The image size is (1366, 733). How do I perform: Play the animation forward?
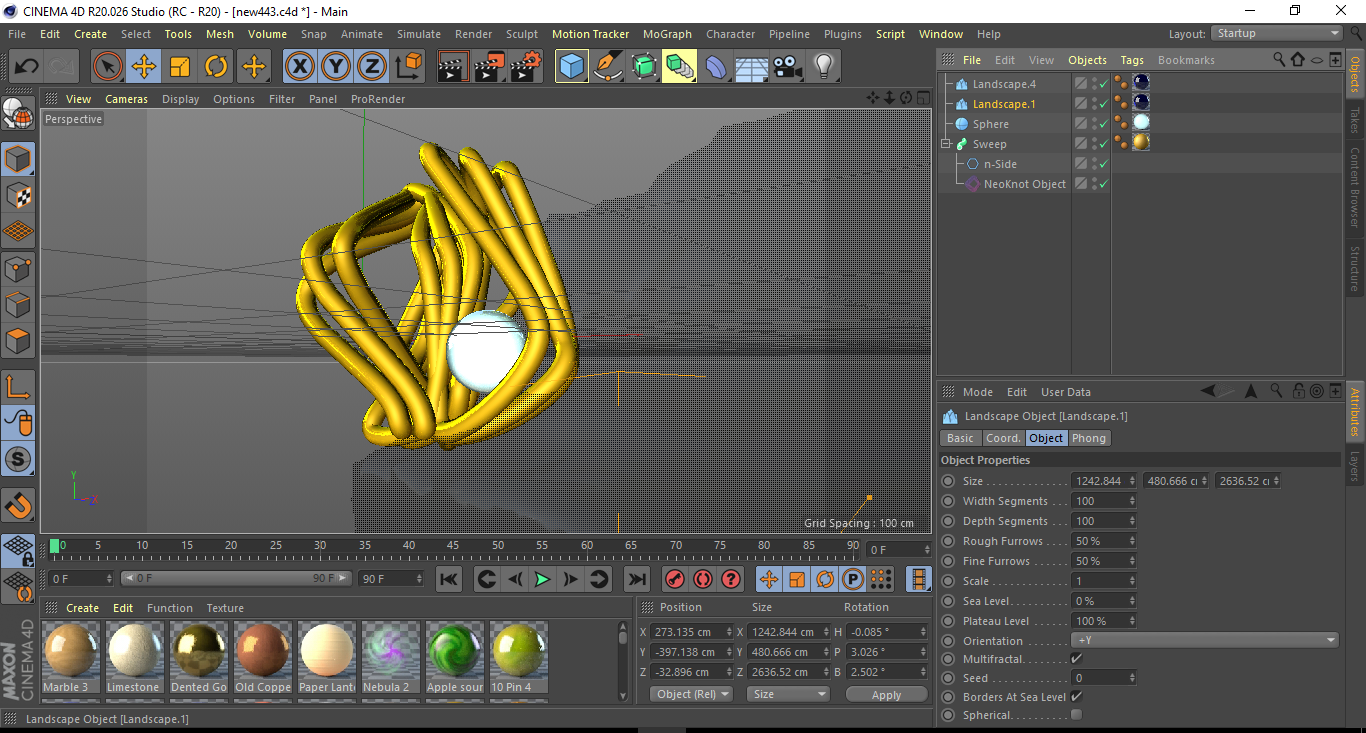[x=542, y=579]
